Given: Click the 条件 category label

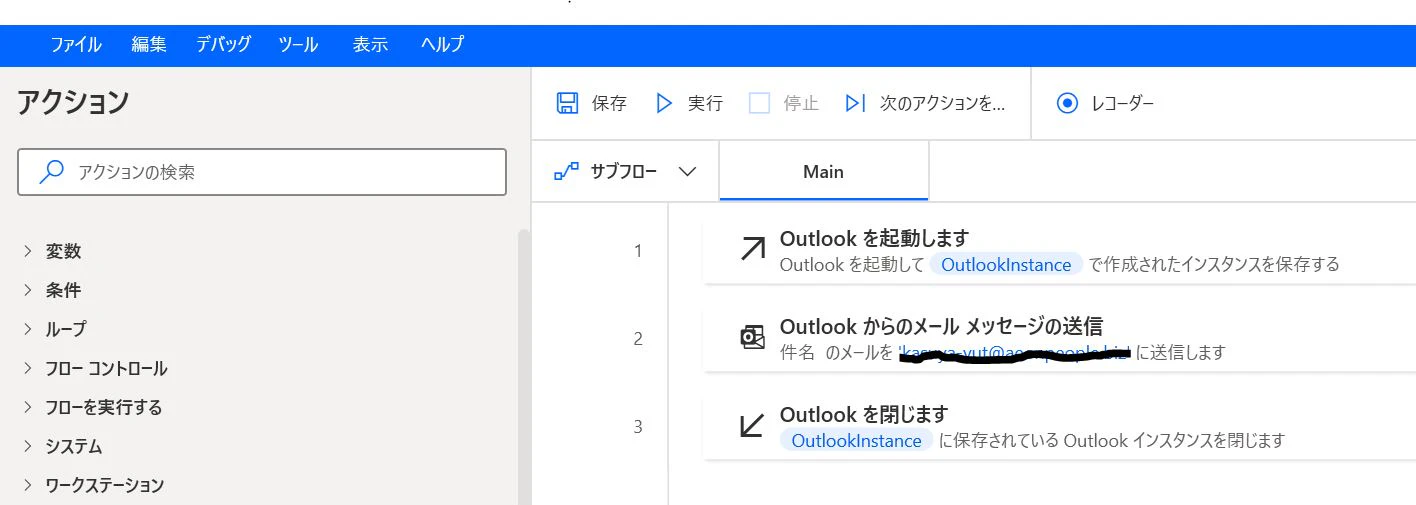Looking at the screenshot, I should [63, 290].
